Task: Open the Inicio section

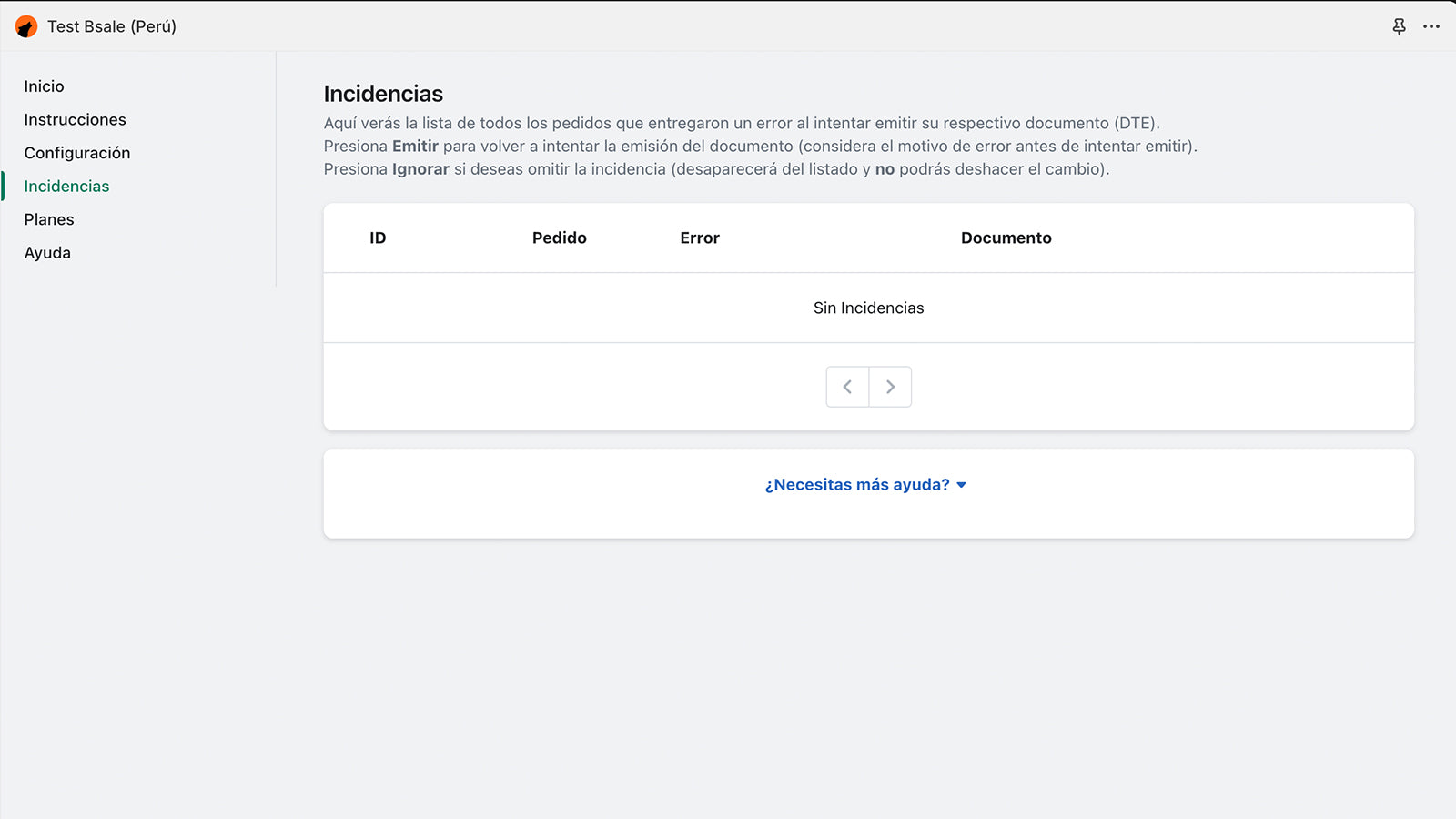Action: coord(45,86)
